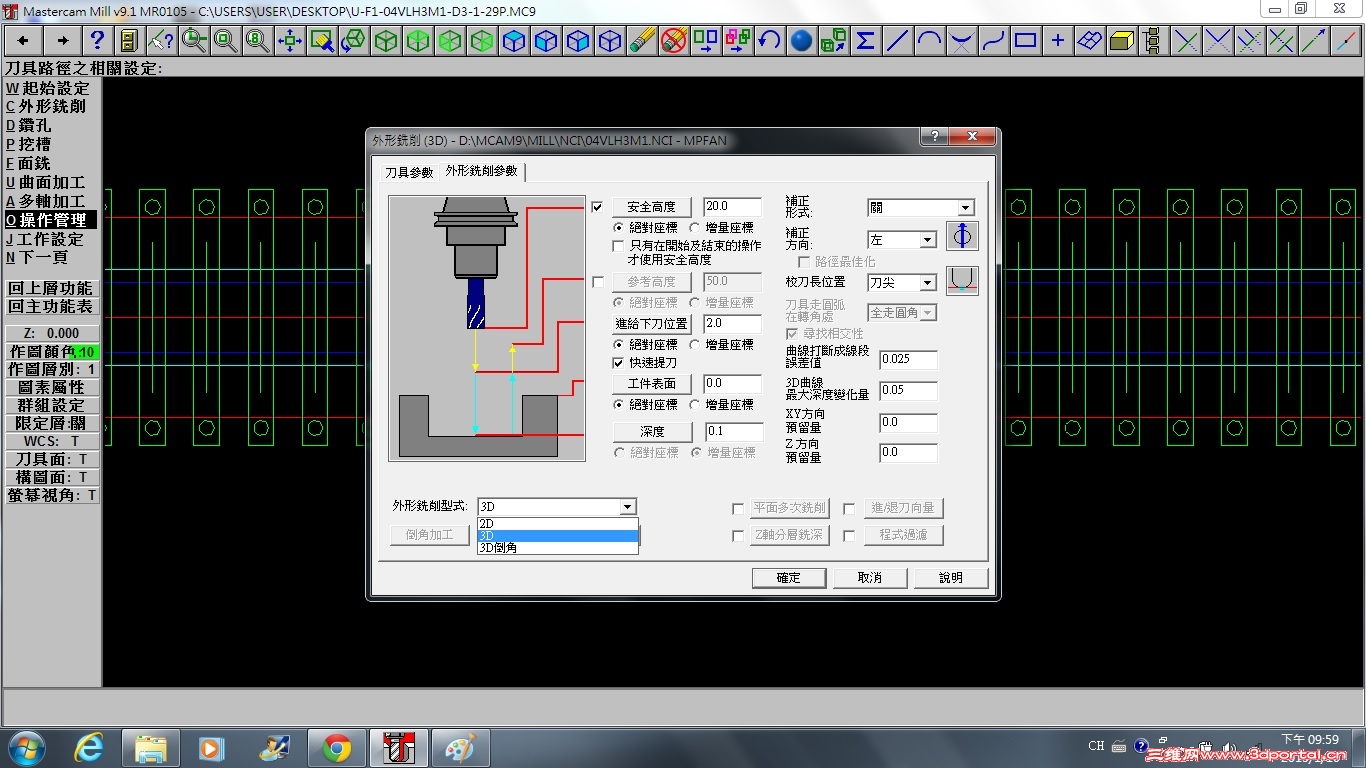Viewport: 1366px width, 768px height.
Task: Open the file cabinet toolbar icon
Action: (128, 41)
